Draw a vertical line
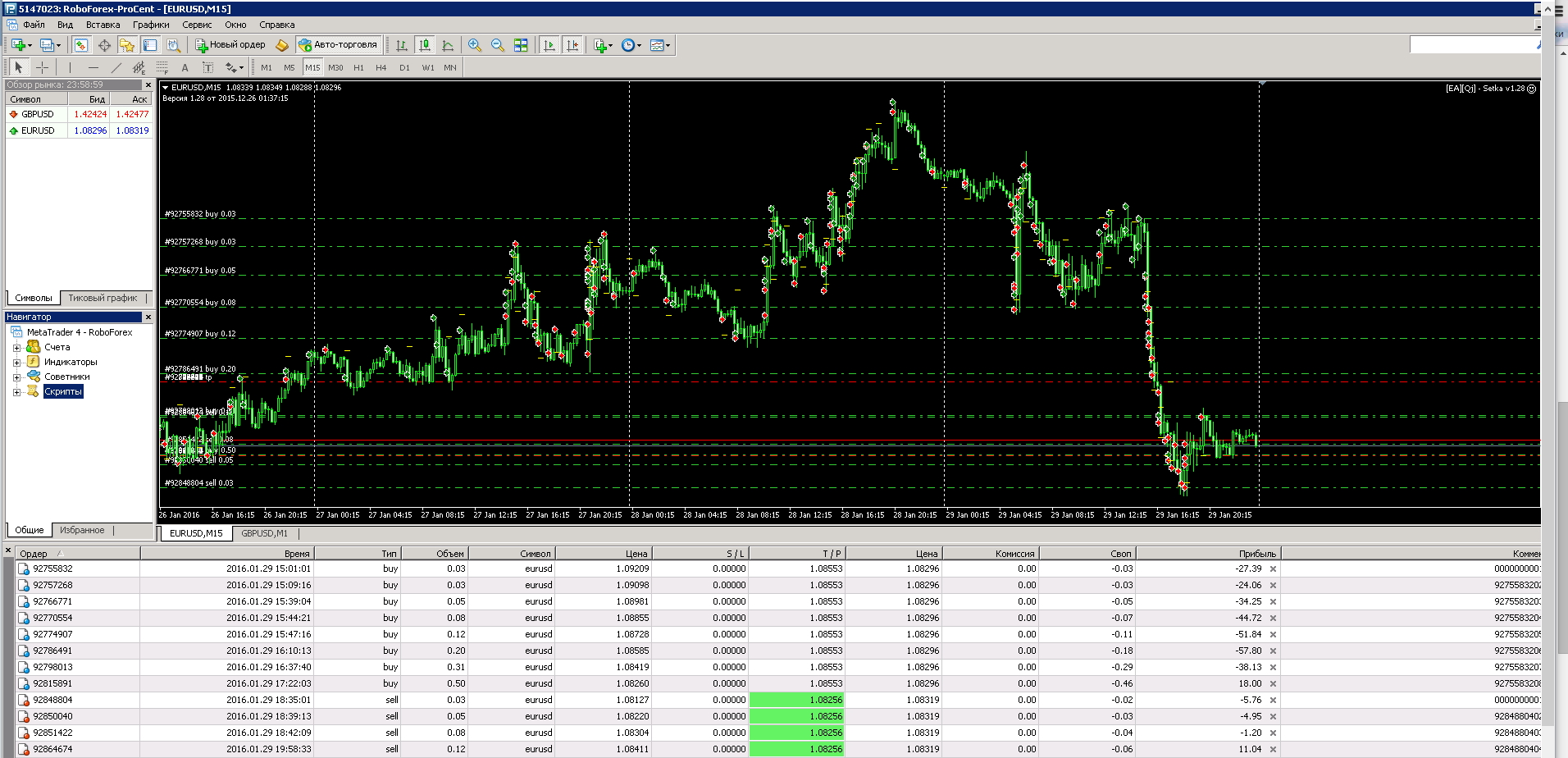The image size is (1568, 758). coord(71,67)
